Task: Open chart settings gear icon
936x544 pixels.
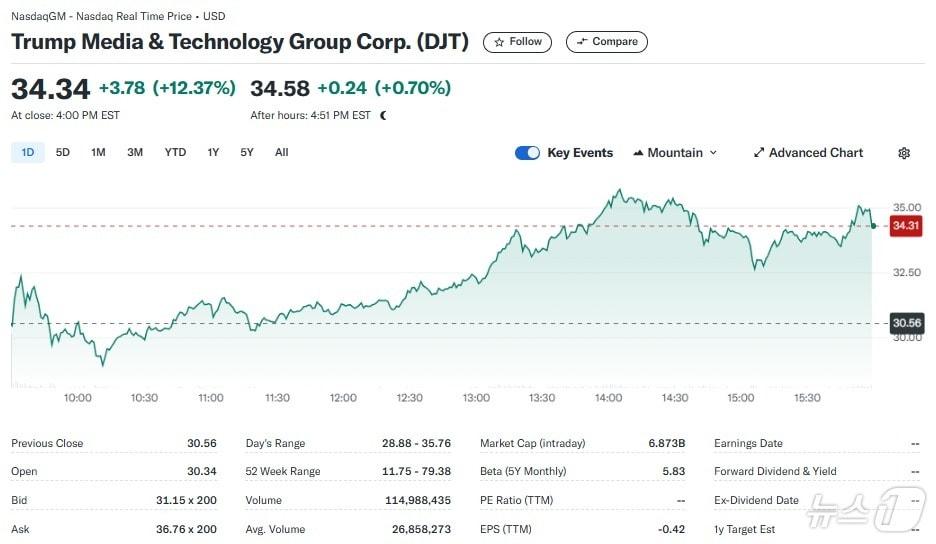Action: click(x=904, y=153)
